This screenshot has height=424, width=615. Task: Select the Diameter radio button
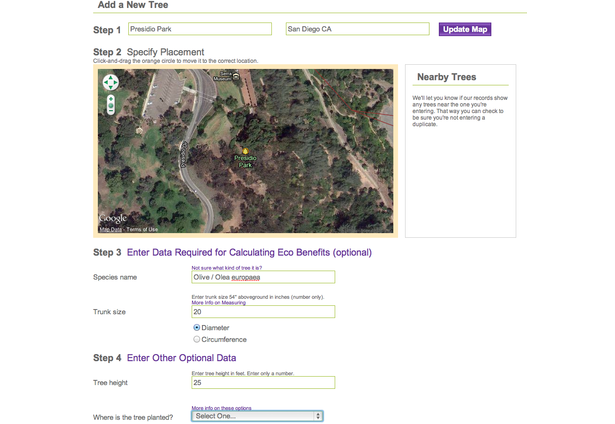tap(197, 328)
